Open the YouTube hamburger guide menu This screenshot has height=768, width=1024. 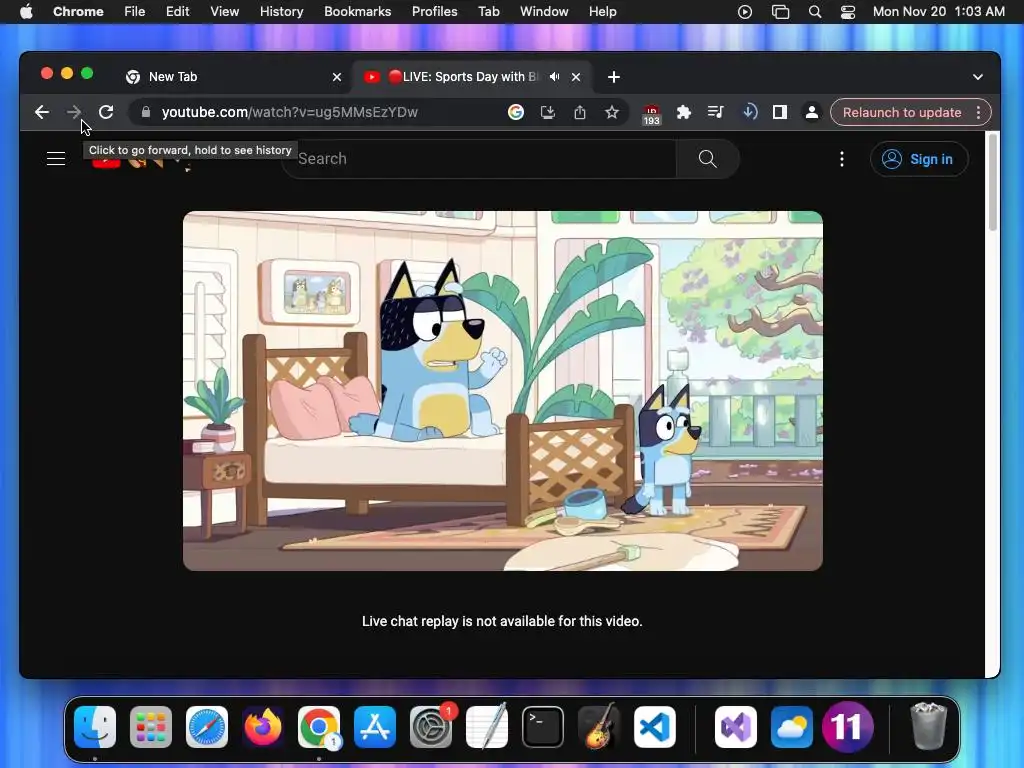[x=56, y=159]
